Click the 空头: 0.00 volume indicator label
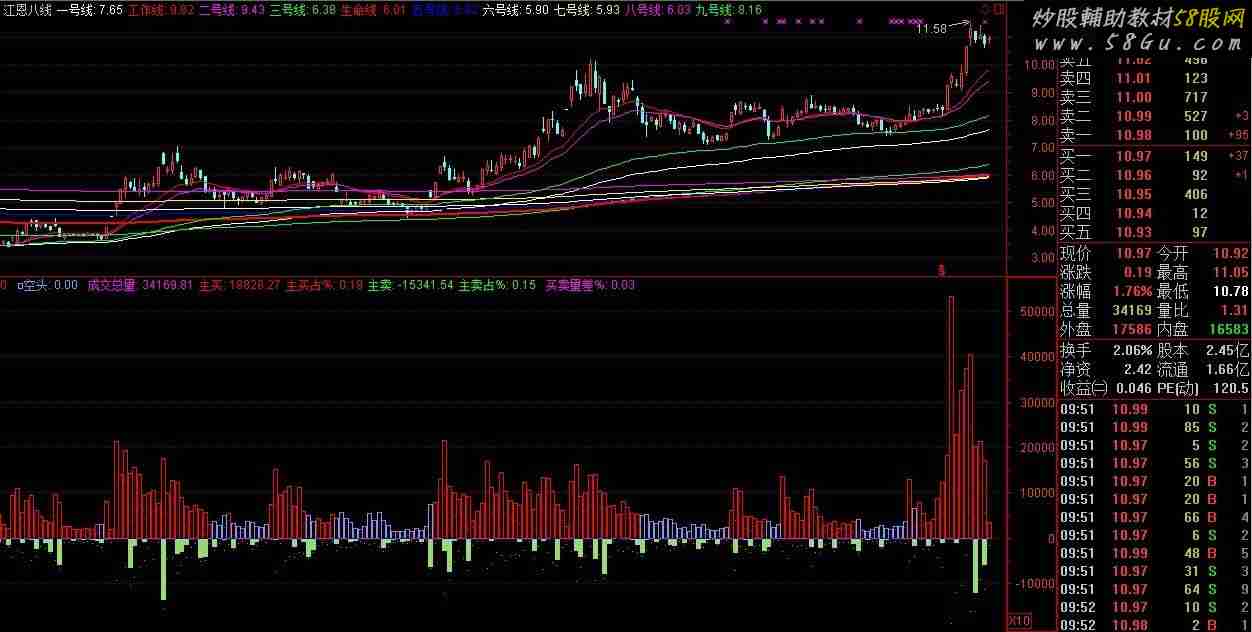 [x=47, y=285]
